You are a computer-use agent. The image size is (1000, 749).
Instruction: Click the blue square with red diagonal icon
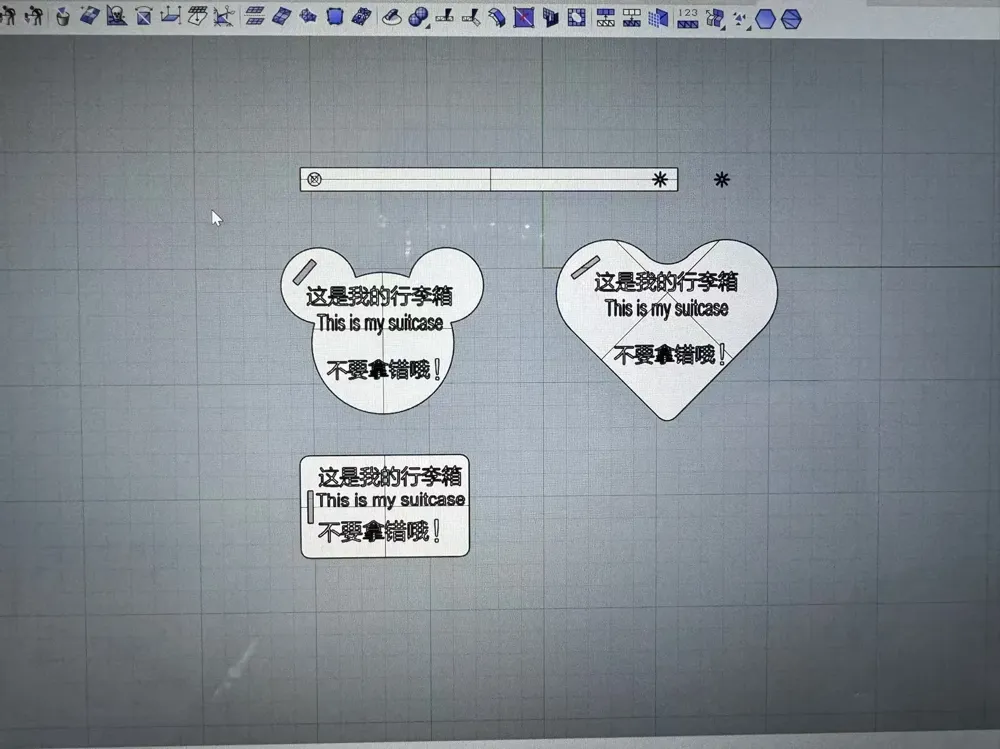pyautogui.click(x=524, y=17)
